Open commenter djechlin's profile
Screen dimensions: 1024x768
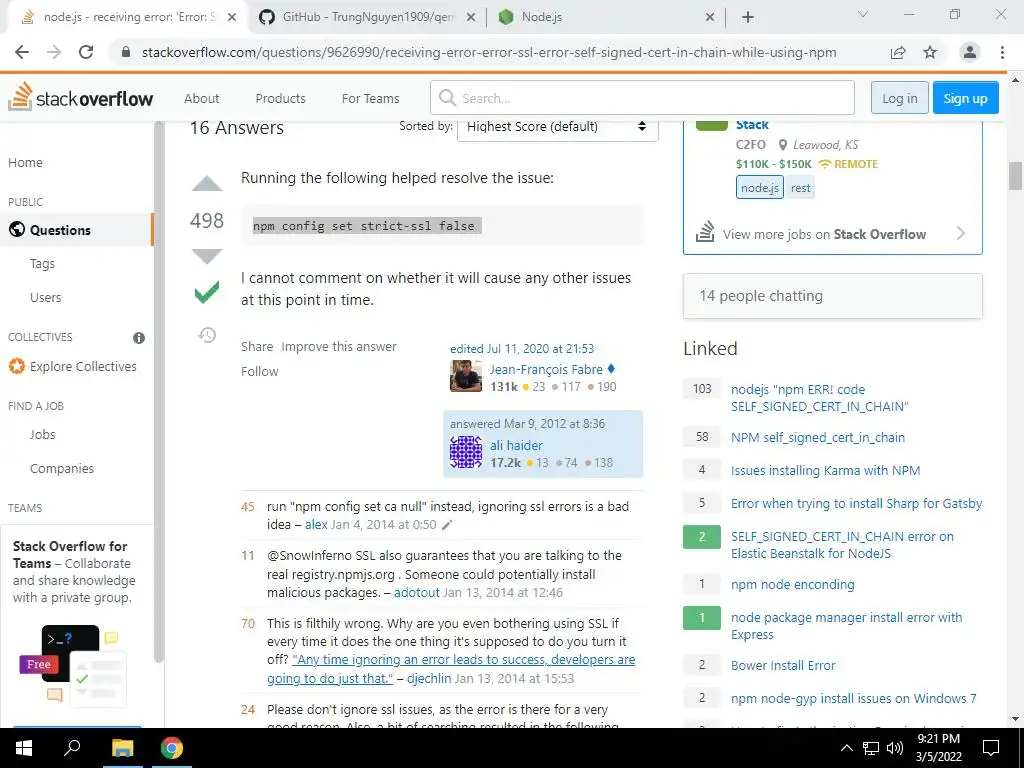429,679
